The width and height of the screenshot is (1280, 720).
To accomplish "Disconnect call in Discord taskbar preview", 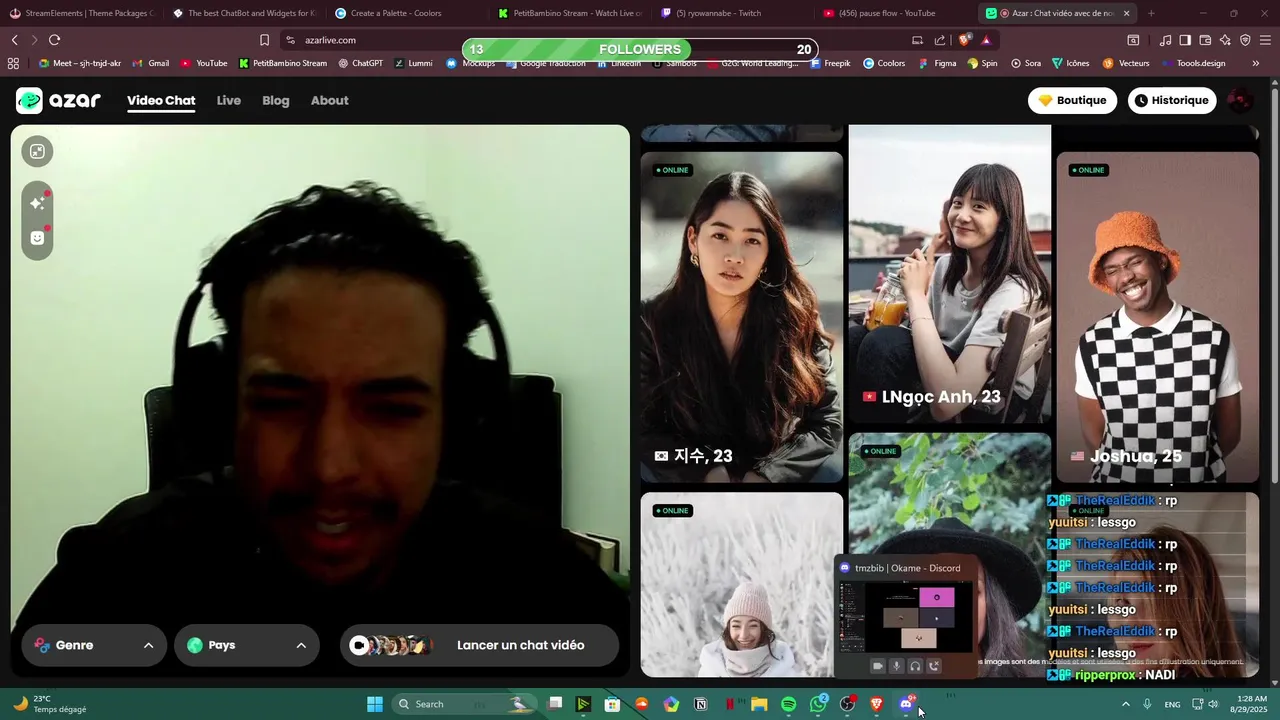I will pyautogui.click(x=934, y=666).
